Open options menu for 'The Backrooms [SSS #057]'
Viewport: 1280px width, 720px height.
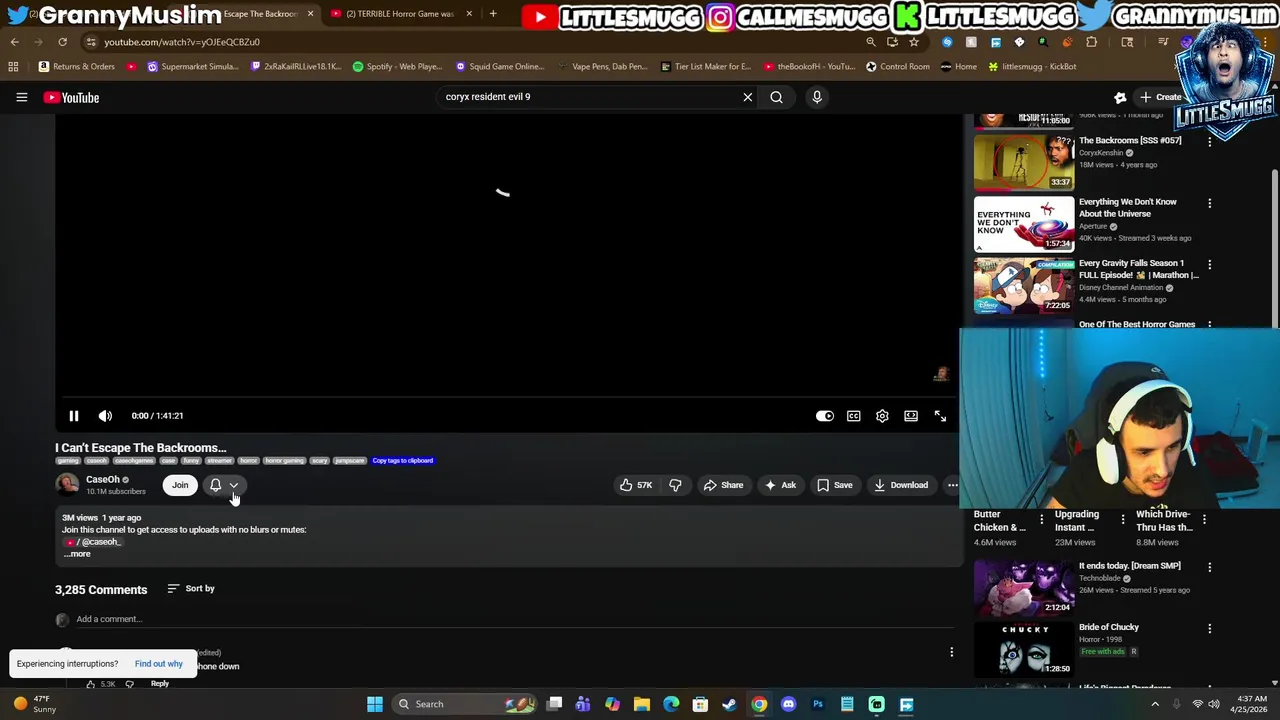[1209, 142]
